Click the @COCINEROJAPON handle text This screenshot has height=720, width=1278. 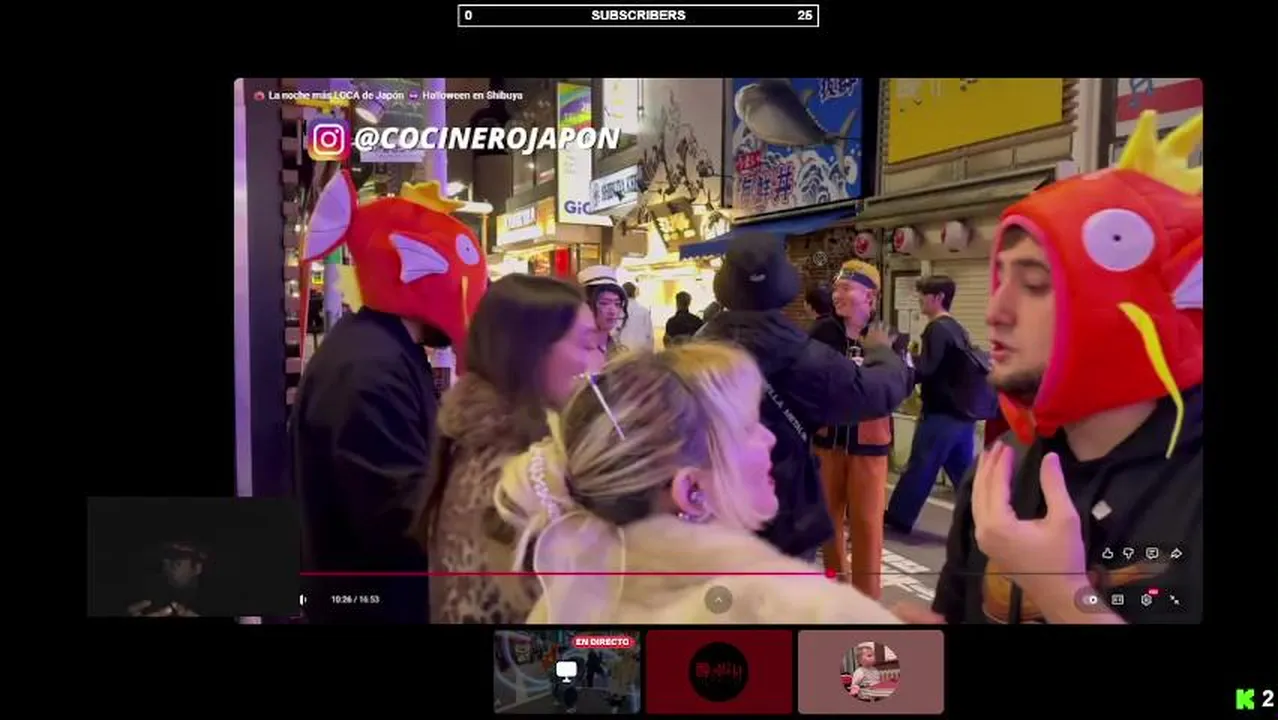[486, 139]
